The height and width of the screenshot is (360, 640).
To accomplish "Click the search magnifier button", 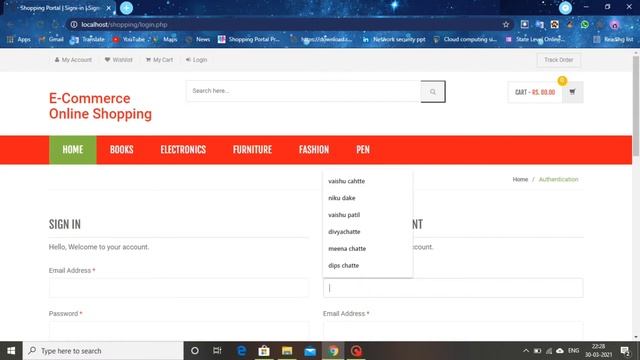I will 433,92.
